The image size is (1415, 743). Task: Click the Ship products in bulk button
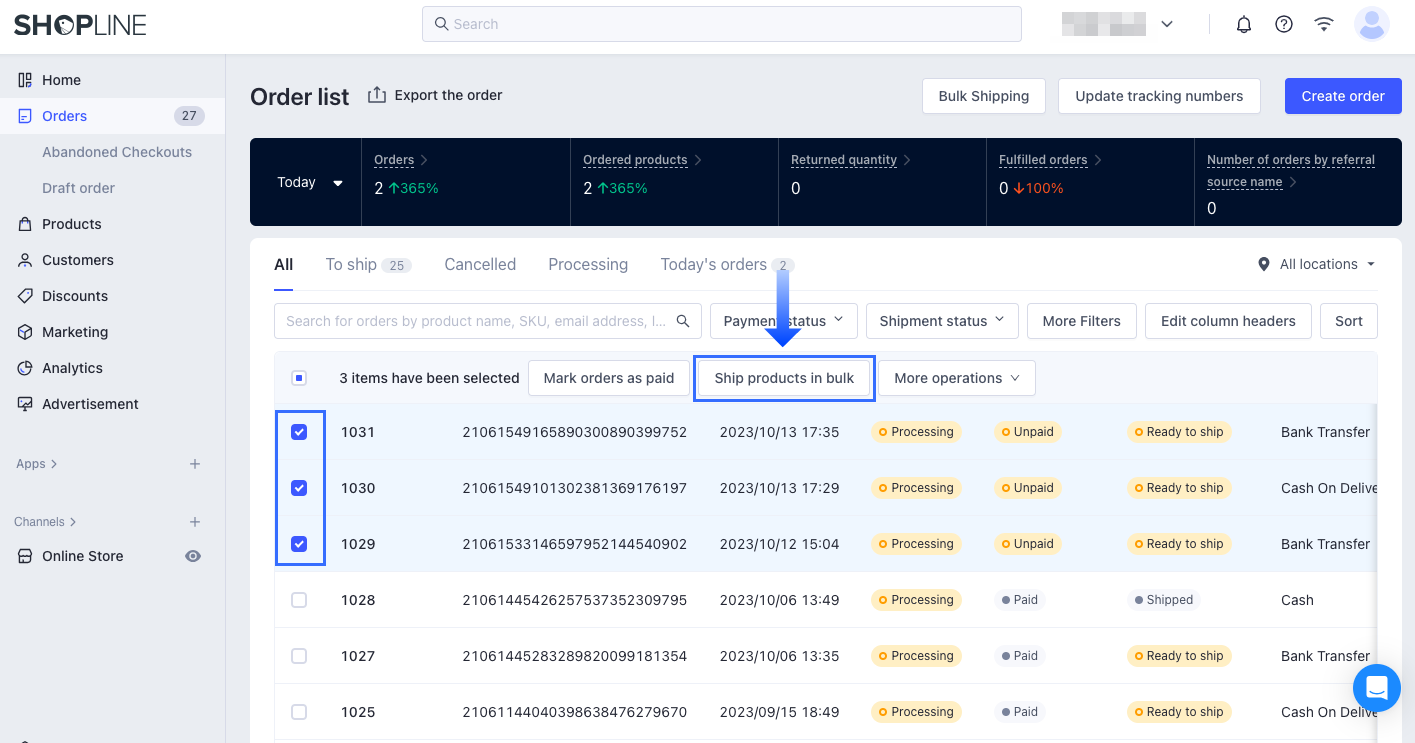784,378
